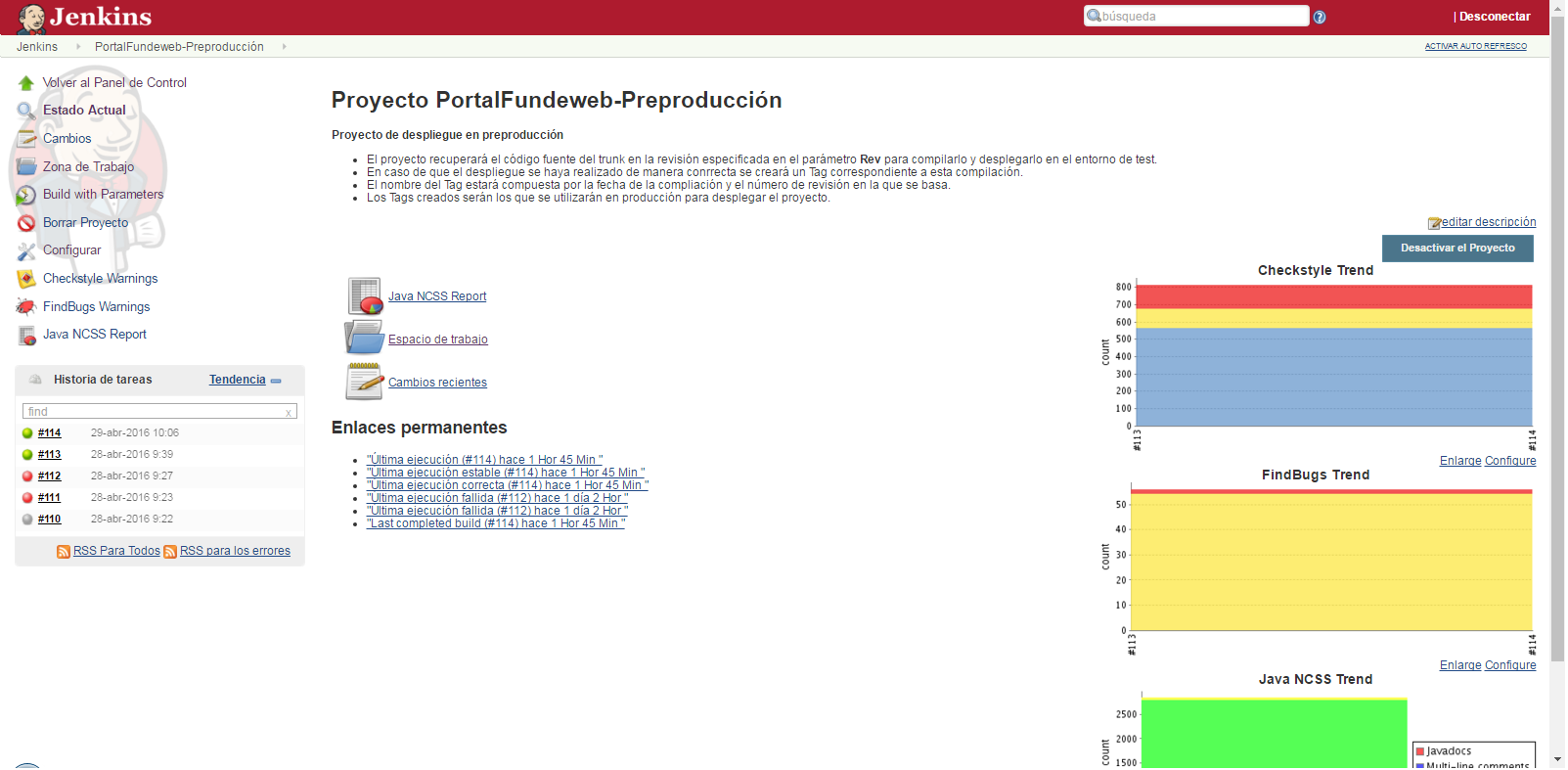Click the green arrow icon beside Volver al Panel de Control
1568x770 pixels.
[x=26, y=83]
